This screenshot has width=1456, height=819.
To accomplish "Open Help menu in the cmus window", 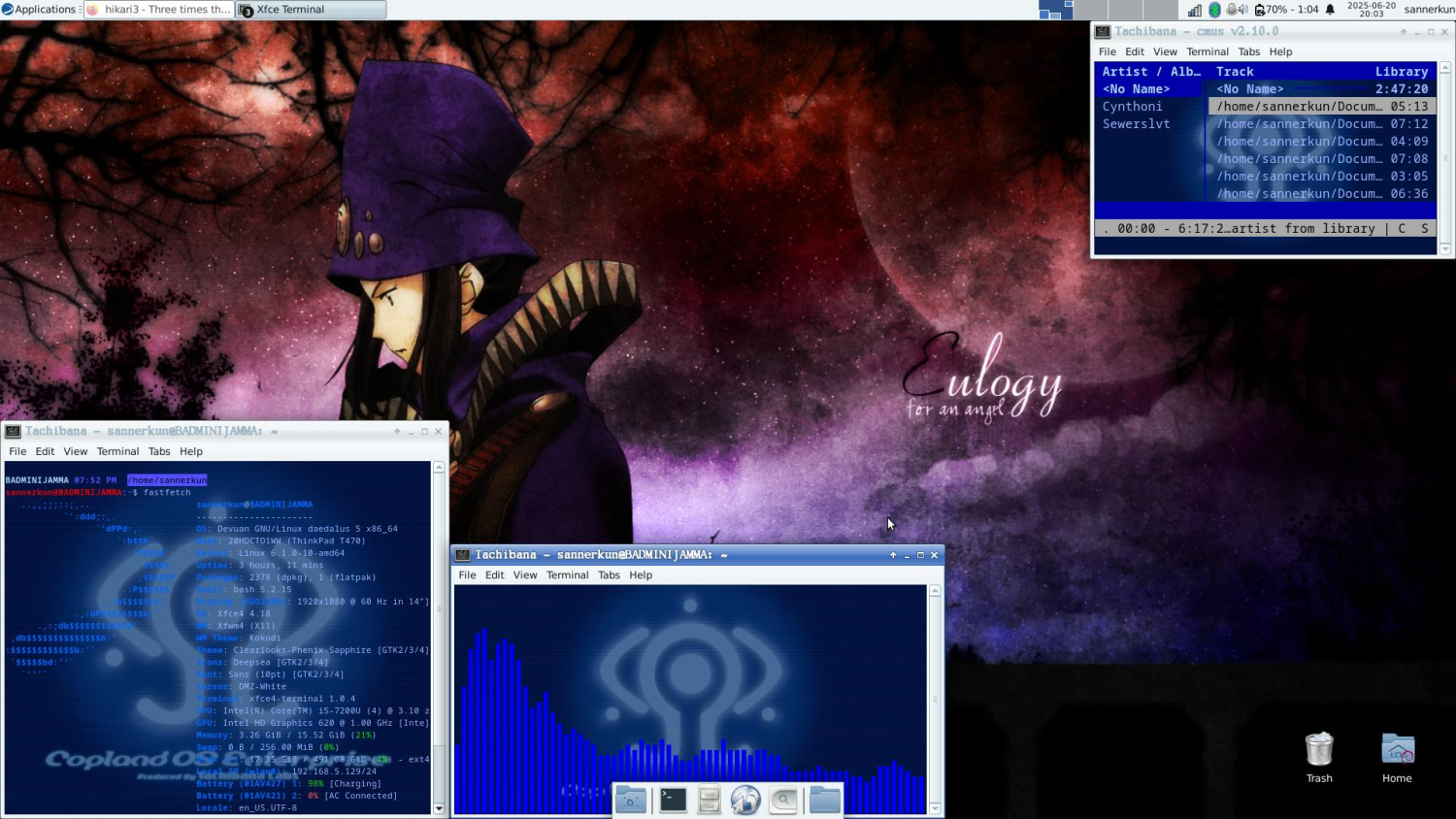I will pyautogui.click(x=1280, y=51).
